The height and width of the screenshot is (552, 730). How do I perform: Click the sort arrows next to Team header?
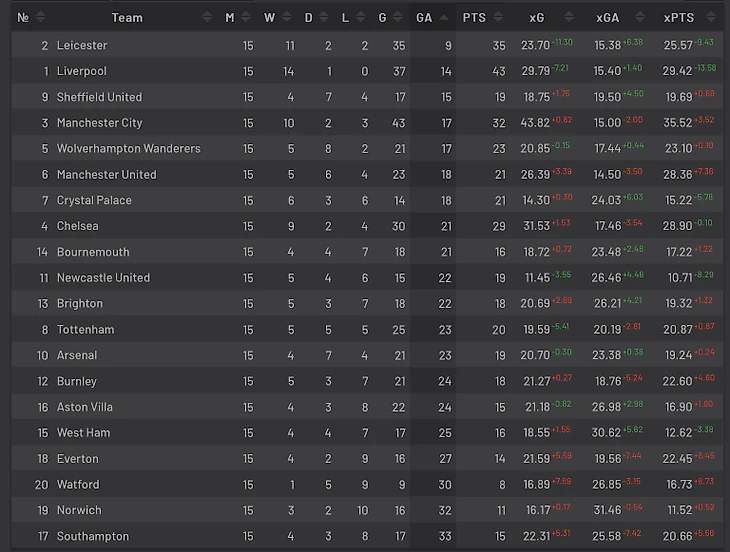(207, 18)
